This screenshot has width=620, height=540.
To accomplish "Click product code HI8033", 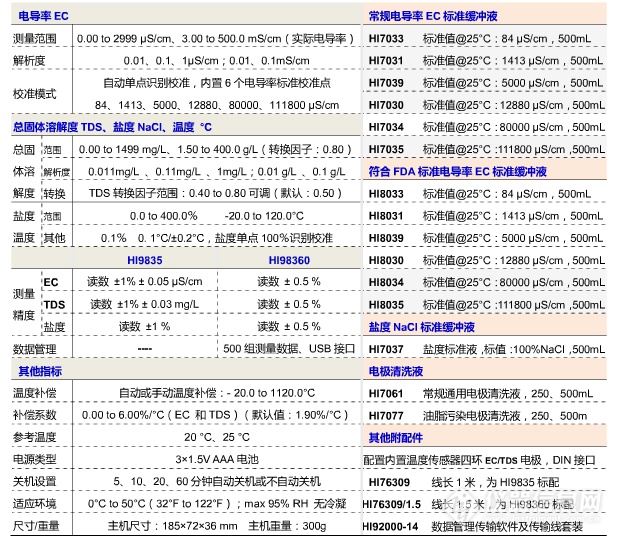I will click(386, 194).
